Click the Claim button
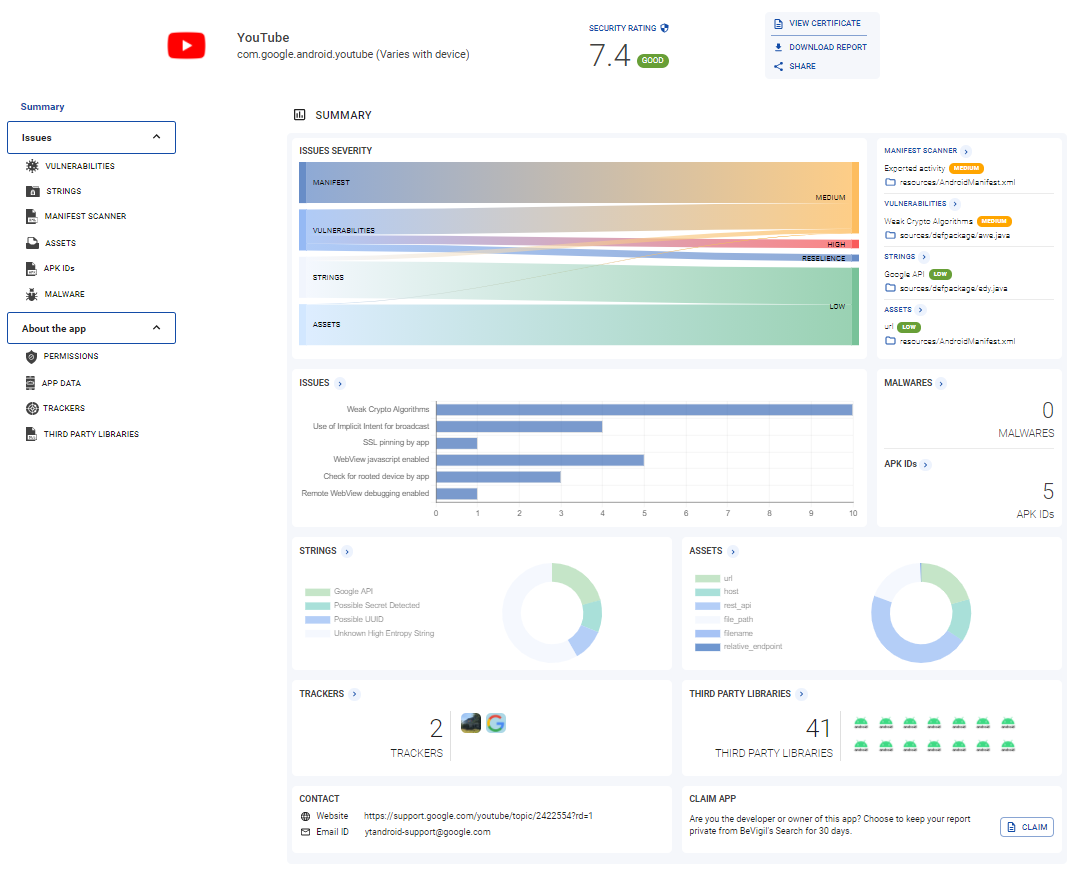The width and height of the screenshot is (1073, 871). point(1026,827)
